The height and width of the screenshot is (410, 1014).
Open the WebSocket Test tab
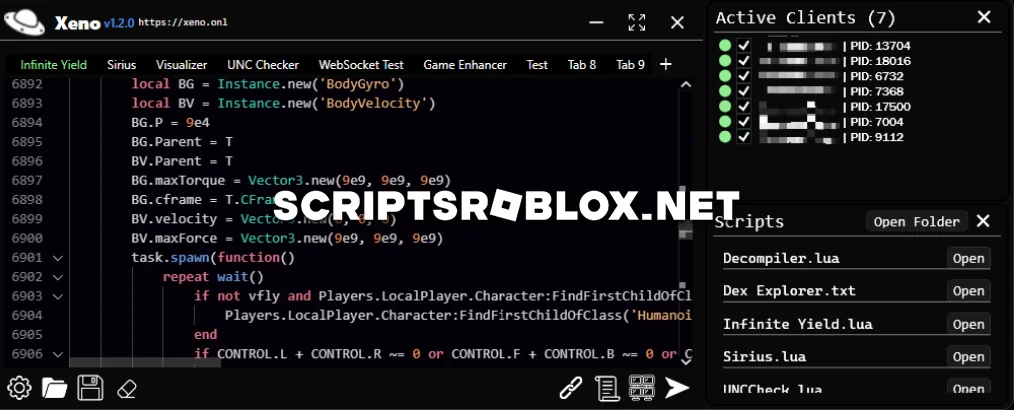[361, 65]
